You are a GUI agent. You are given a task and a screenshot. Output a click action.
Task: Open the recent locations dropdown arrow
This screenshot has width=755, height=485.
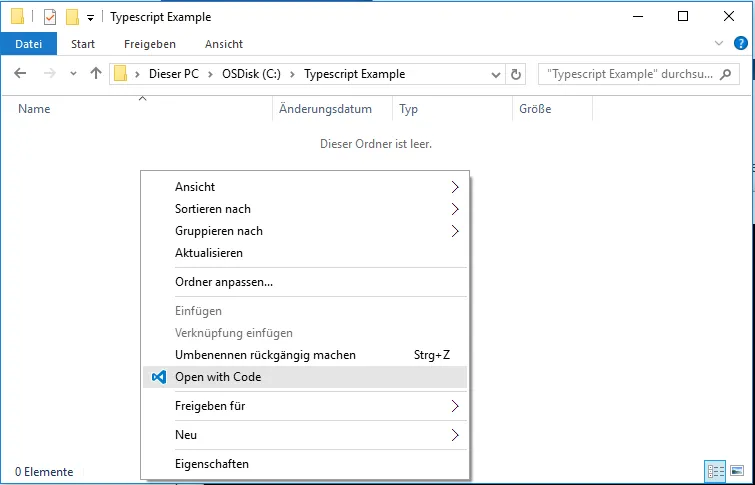[x=73, y=74]
